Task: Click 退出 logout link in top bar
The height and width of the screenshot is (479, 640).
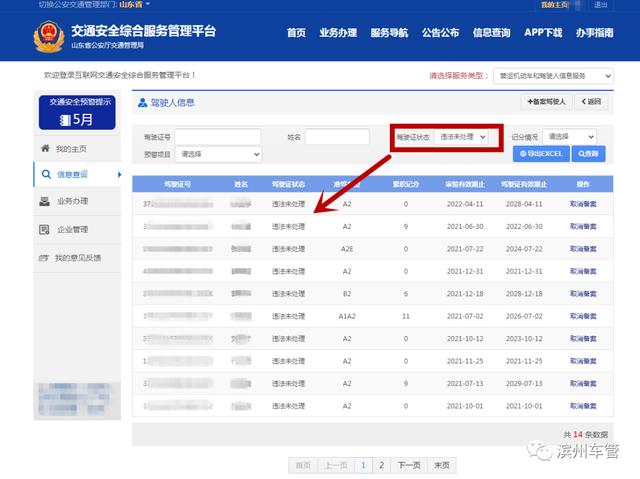Action: click(x=600, y=5)
